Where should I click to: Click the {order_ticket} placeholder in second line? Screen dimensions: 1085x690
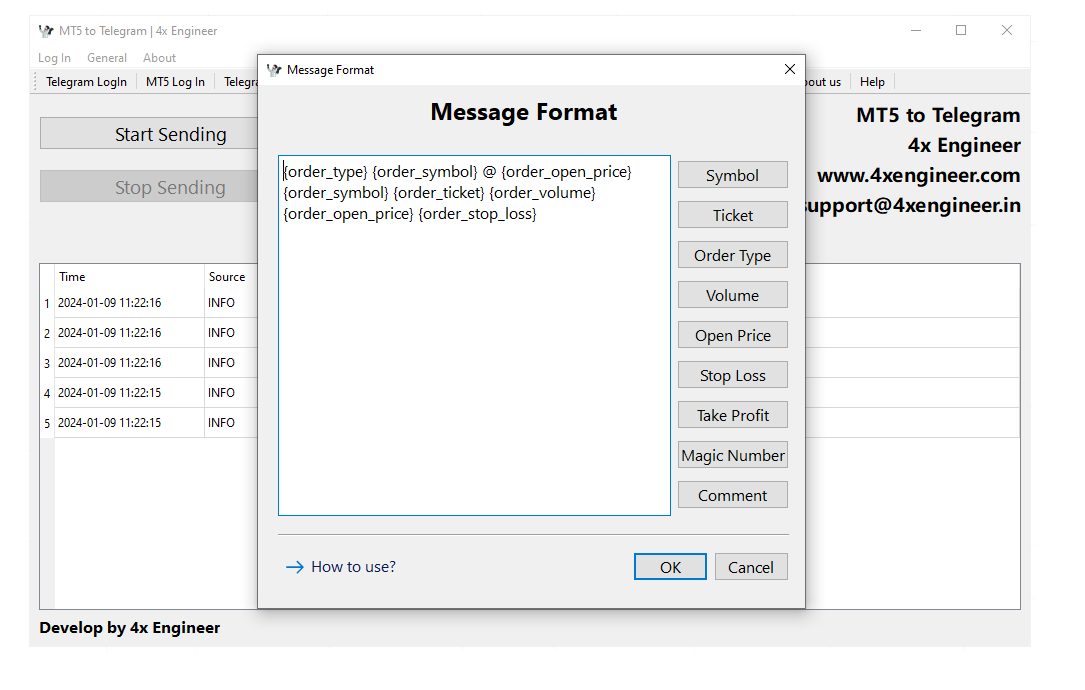click(439, 192)
